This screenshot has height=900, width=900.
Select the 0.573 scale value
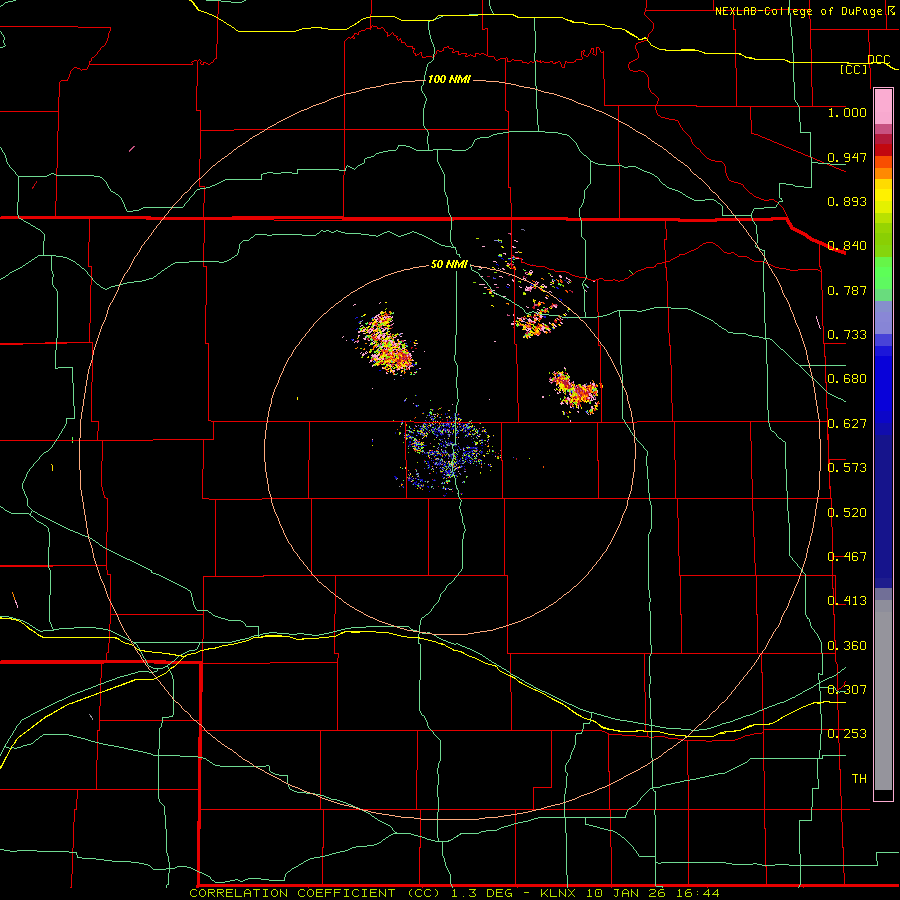[847, 467]
